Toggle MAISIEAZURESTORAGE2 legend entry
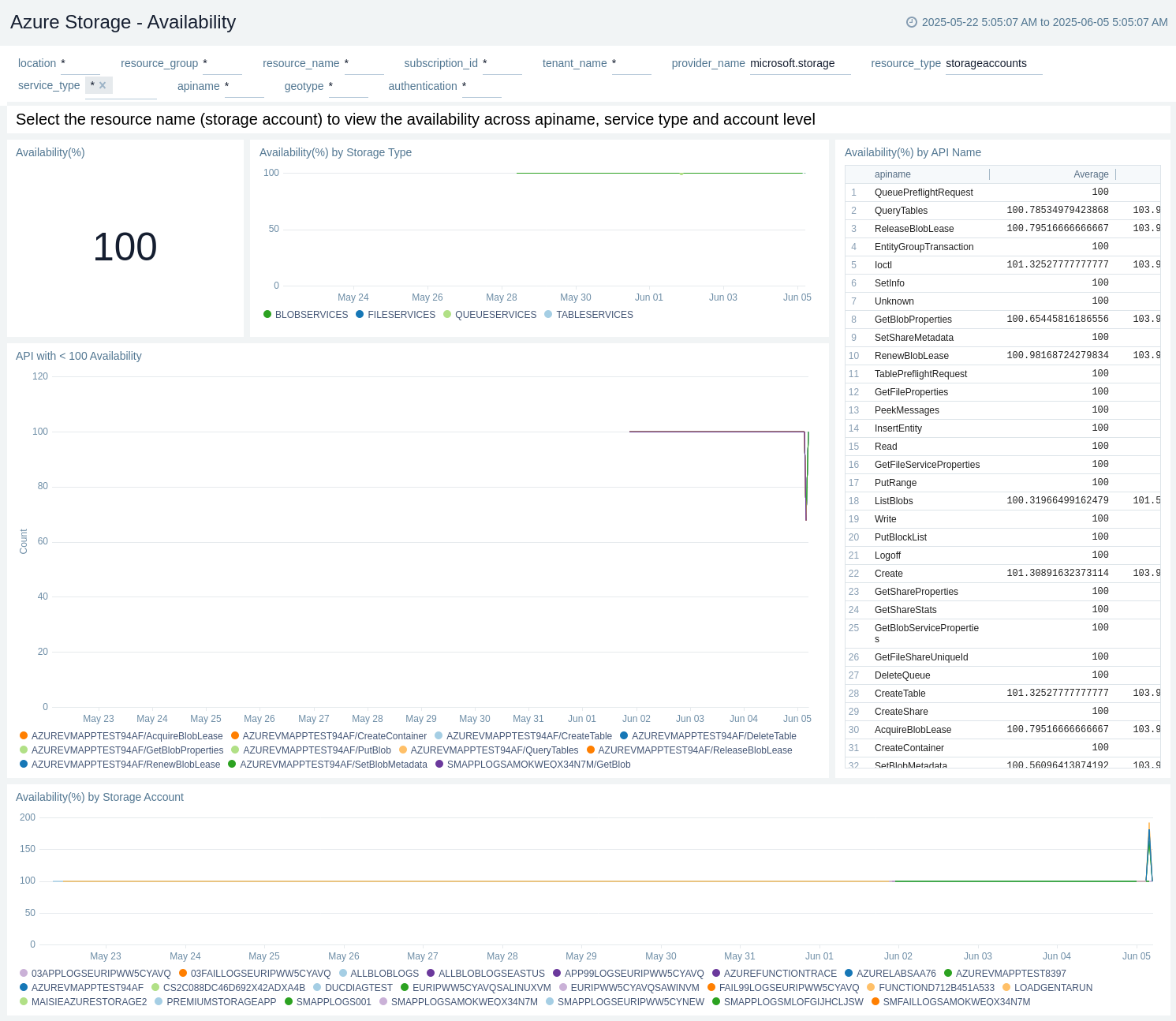The width and height of the screenshot is (1176, 1021). [84, 1002]
